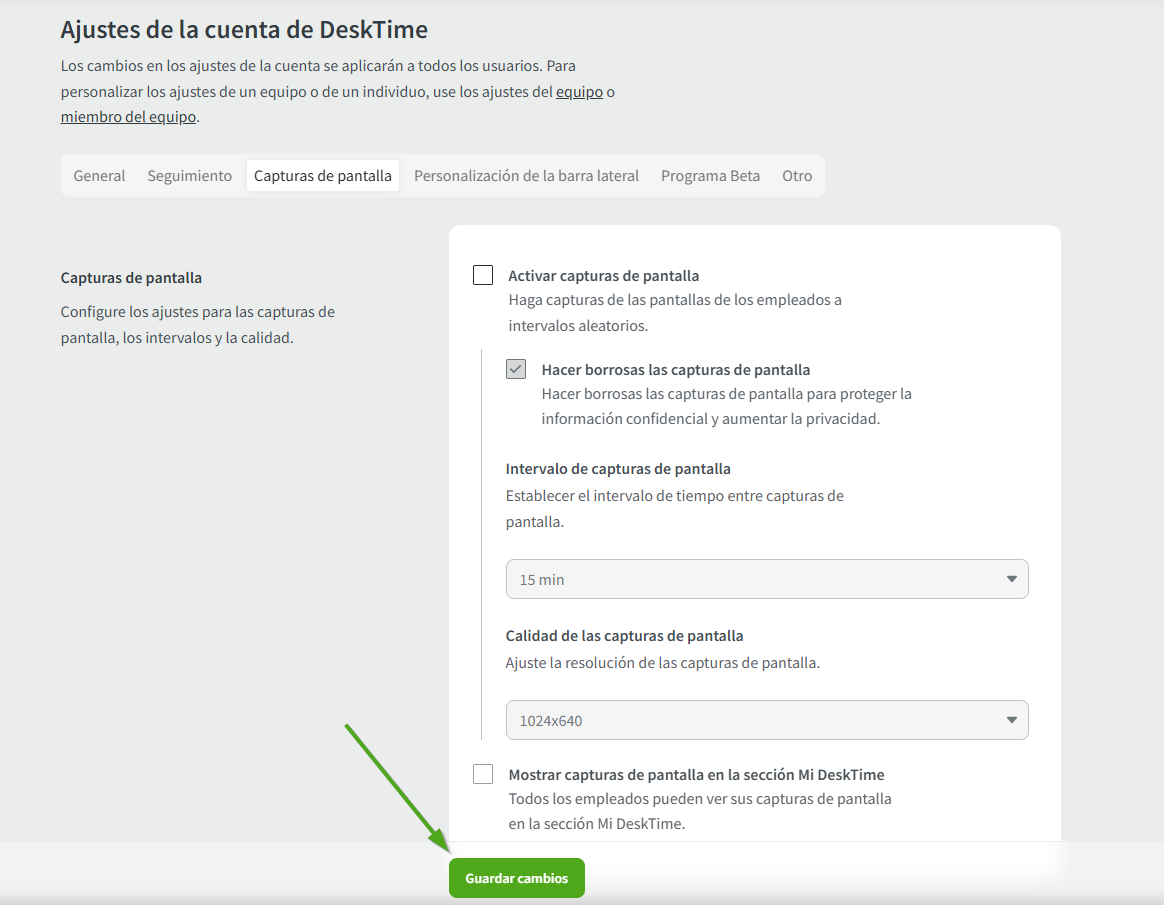Click the 'Hacer borrosas las capturas' label text
The height and width of the screenshot is (905, 1164).
click(x=675, y=369)
